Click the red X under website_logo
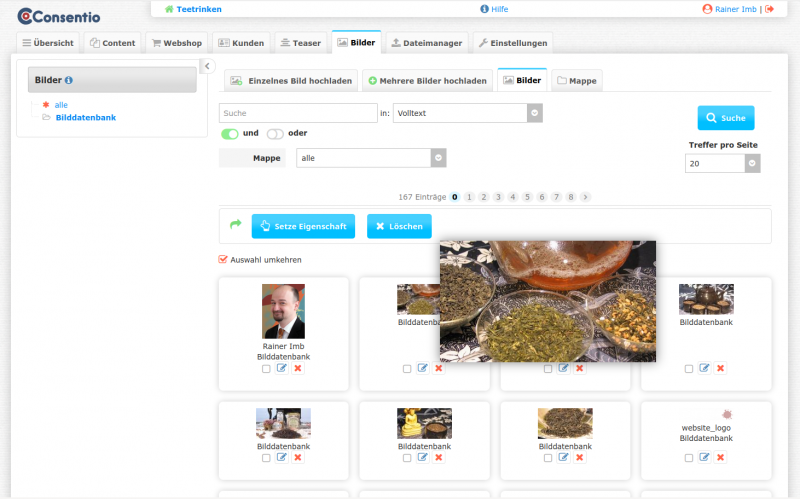The width and height of the screenshot is (800, 499). 721,457
